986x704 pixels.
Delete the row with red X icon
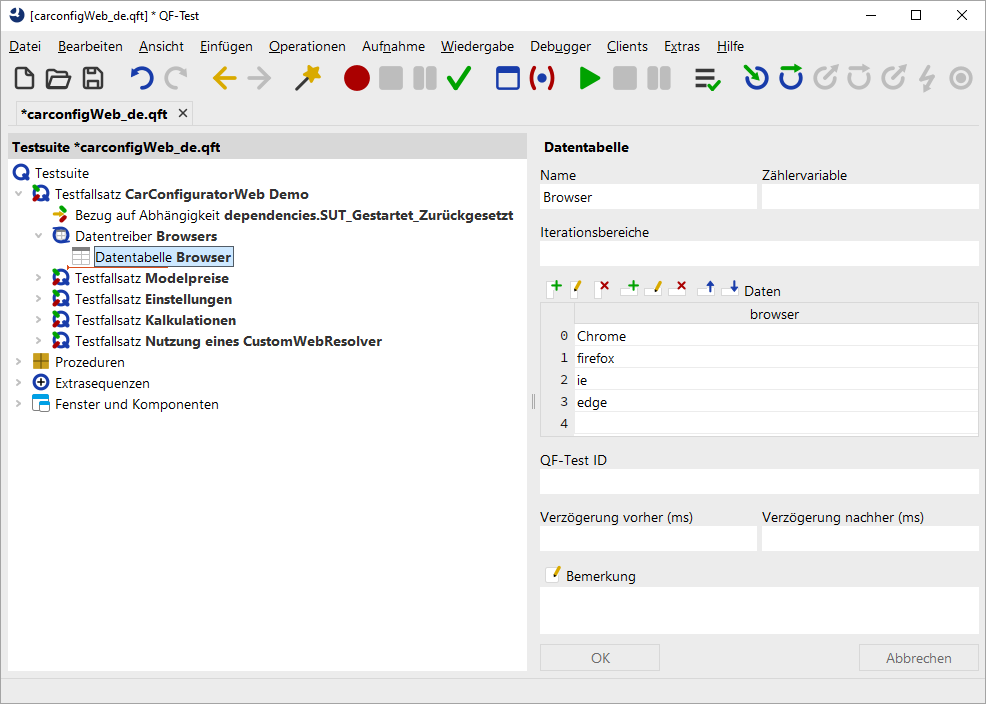pos(677,288)
